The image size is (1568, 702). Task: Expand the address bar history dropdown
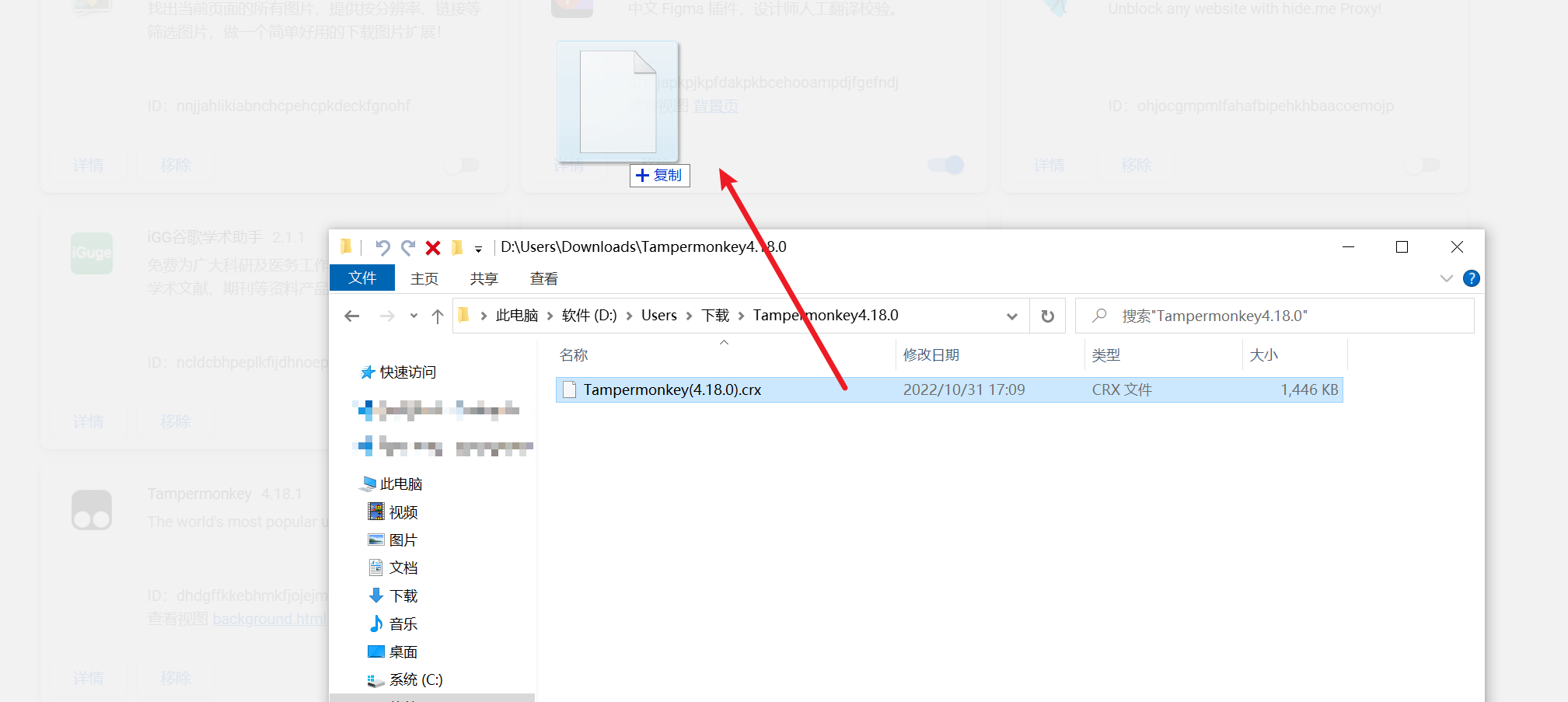(x=1011, y=316)
